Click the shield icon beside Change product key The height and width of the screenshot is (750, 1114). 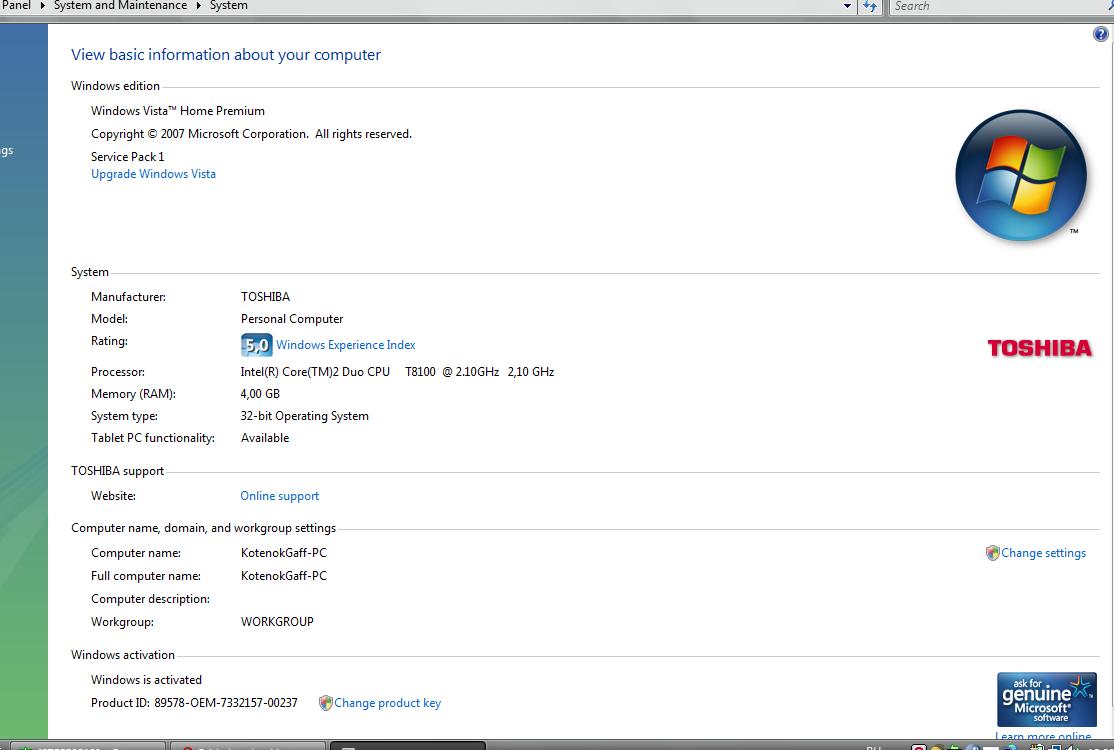(x=325, y=703)
